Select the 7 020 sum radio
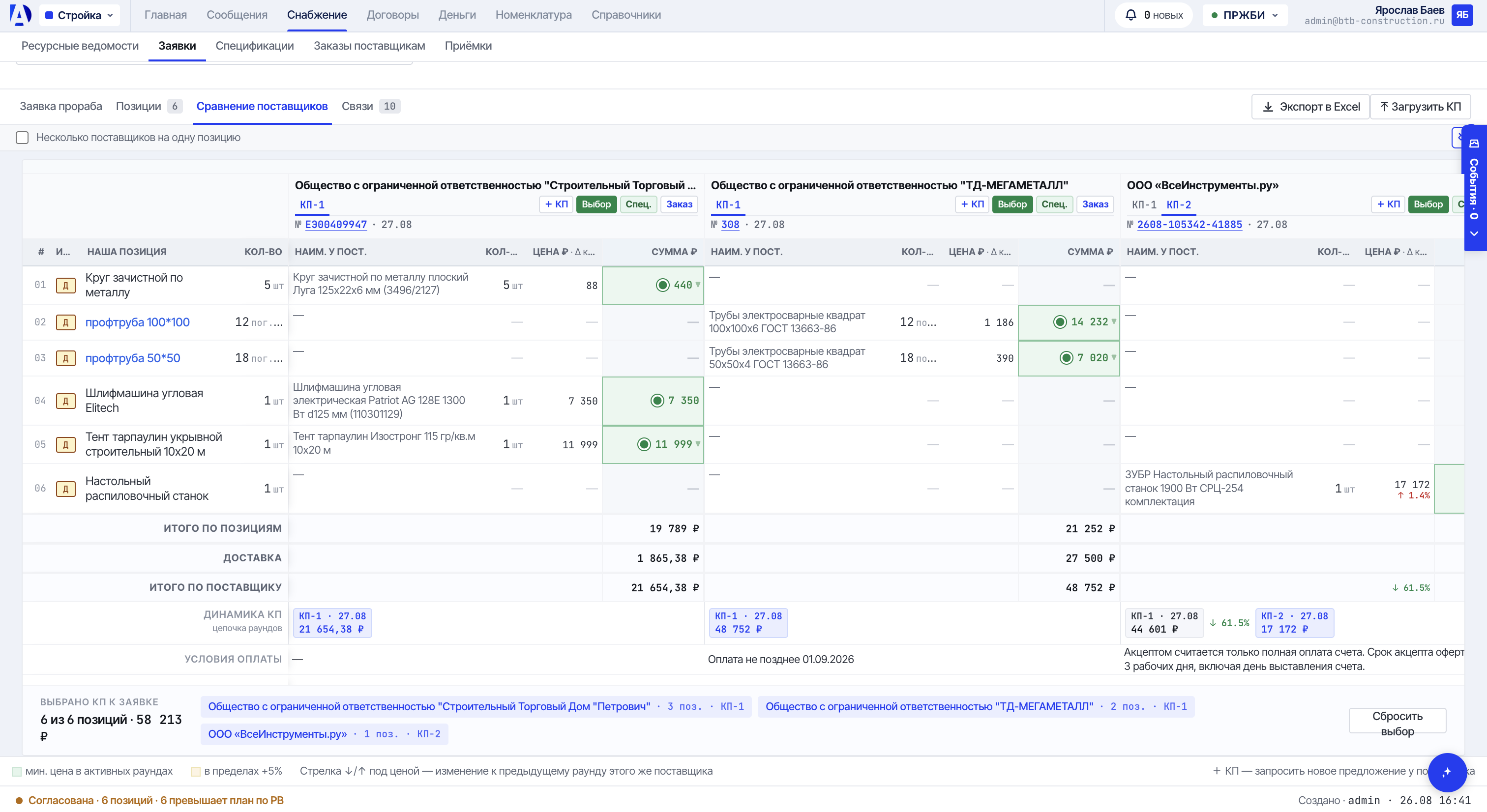The width and height of the screenshot is (1487, 812). click(x=1066, y=358)
